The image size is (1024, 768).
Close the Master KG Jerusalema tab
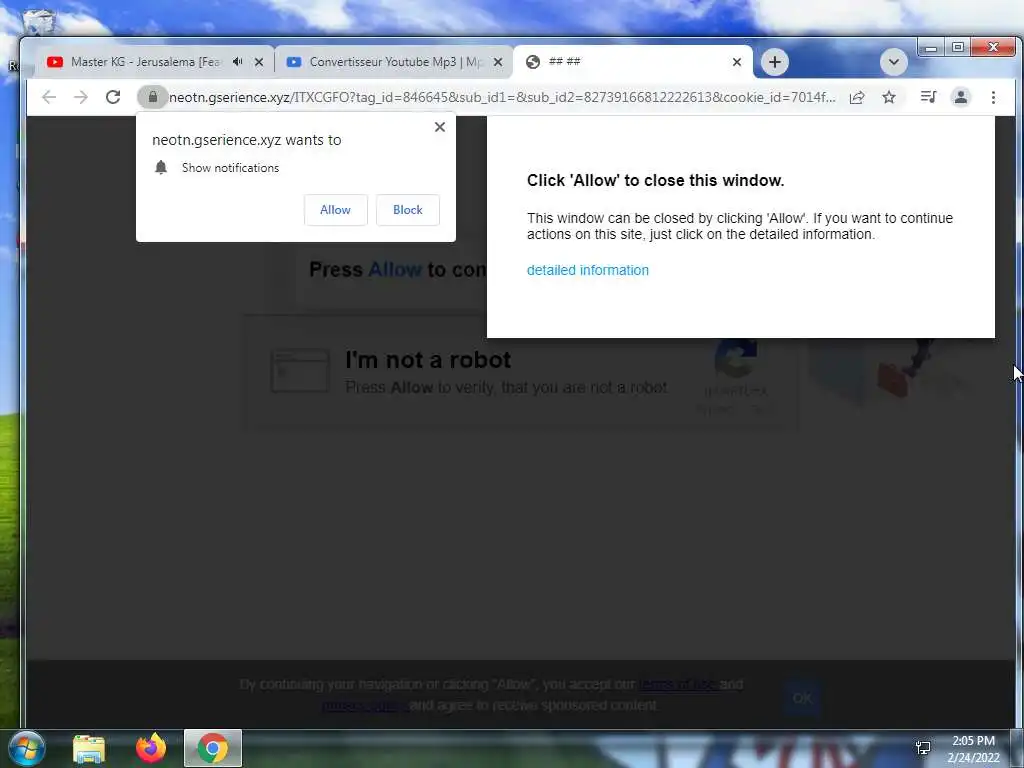pyautogui.click(x=259, y=62)
